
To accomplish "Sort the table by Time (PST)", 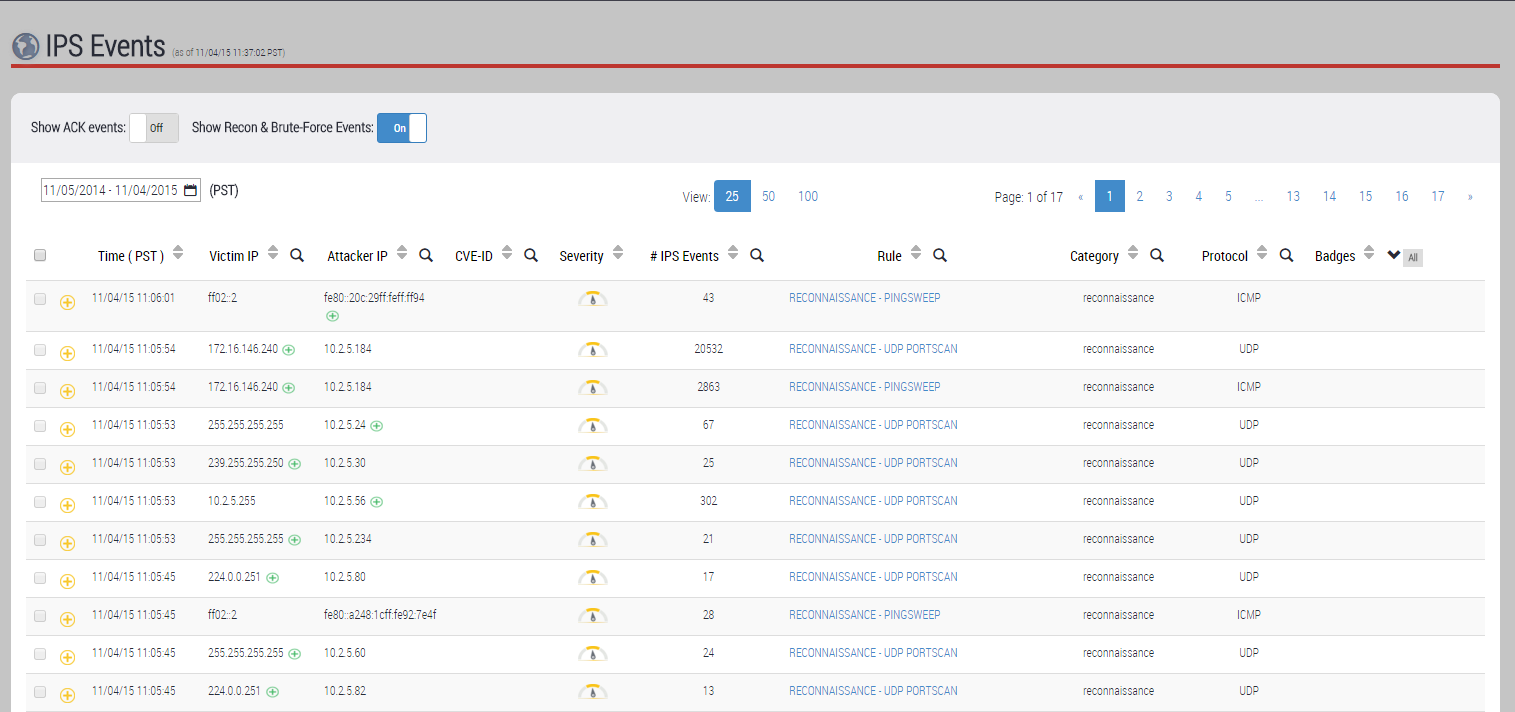I will click(x=178, y=254).
